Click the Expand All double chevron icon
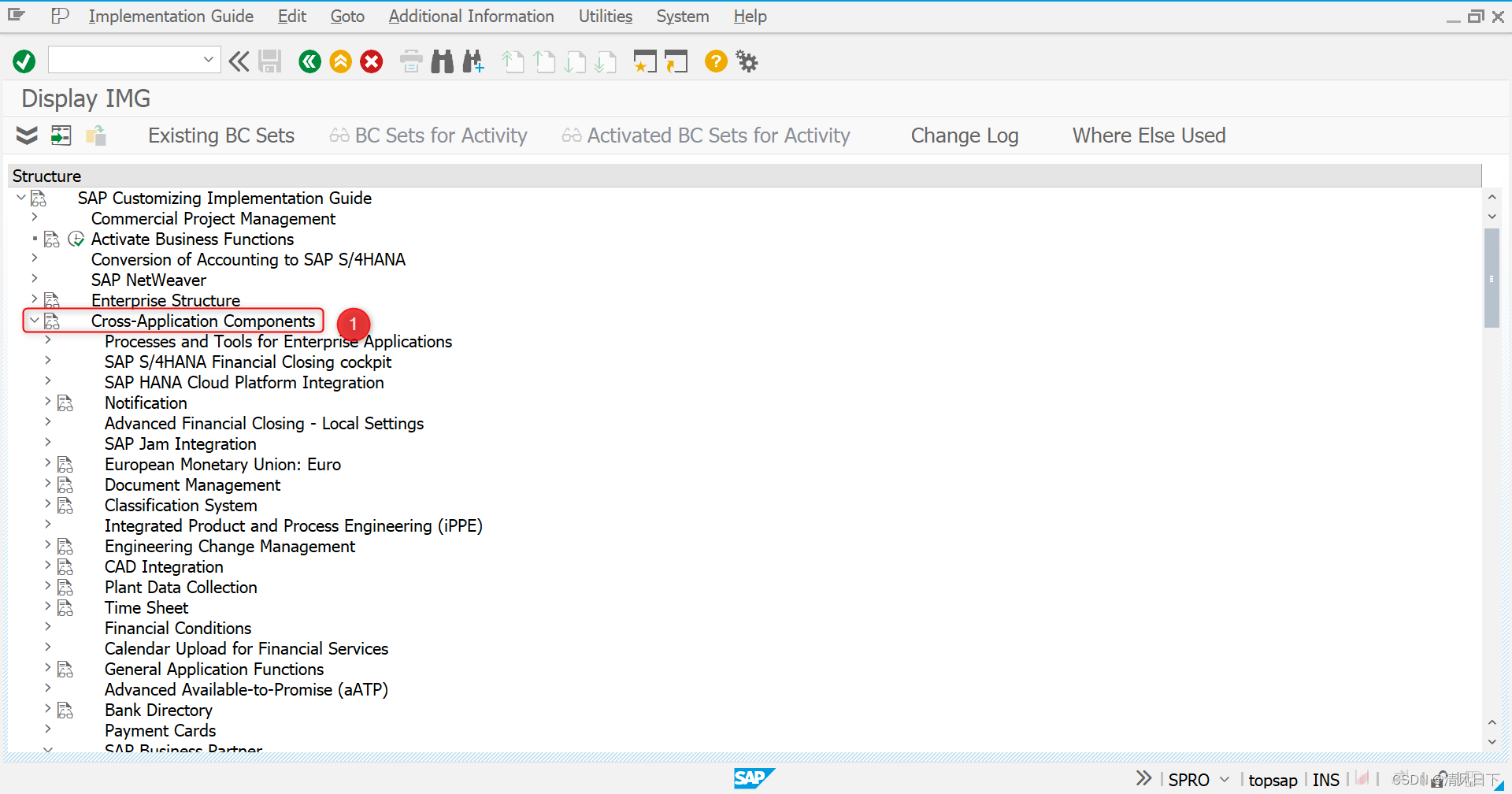The height and width of the screenshot is (794, 1512). point(27,135)
